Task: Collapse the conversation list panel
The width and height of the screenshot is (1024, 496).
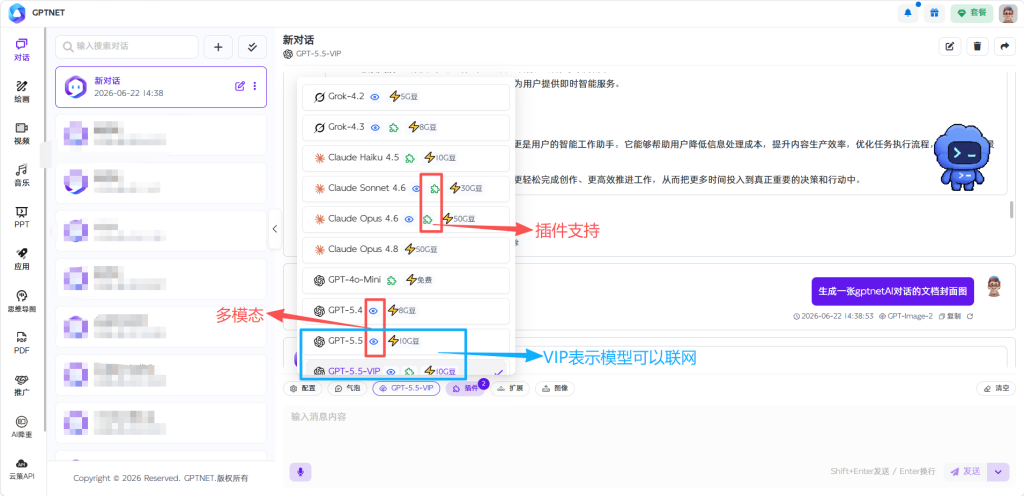Action: coord(275,228)
